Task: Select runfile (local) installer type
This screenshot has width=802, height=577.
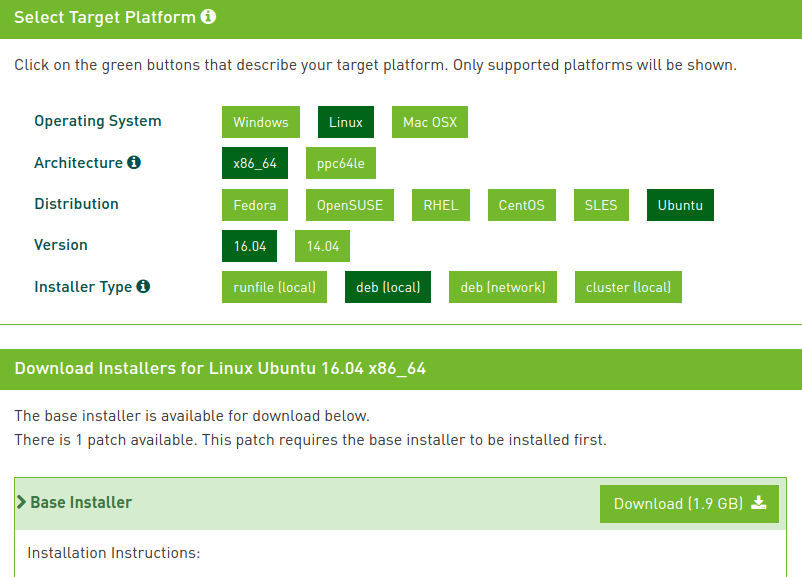Action: click(274, 287)
